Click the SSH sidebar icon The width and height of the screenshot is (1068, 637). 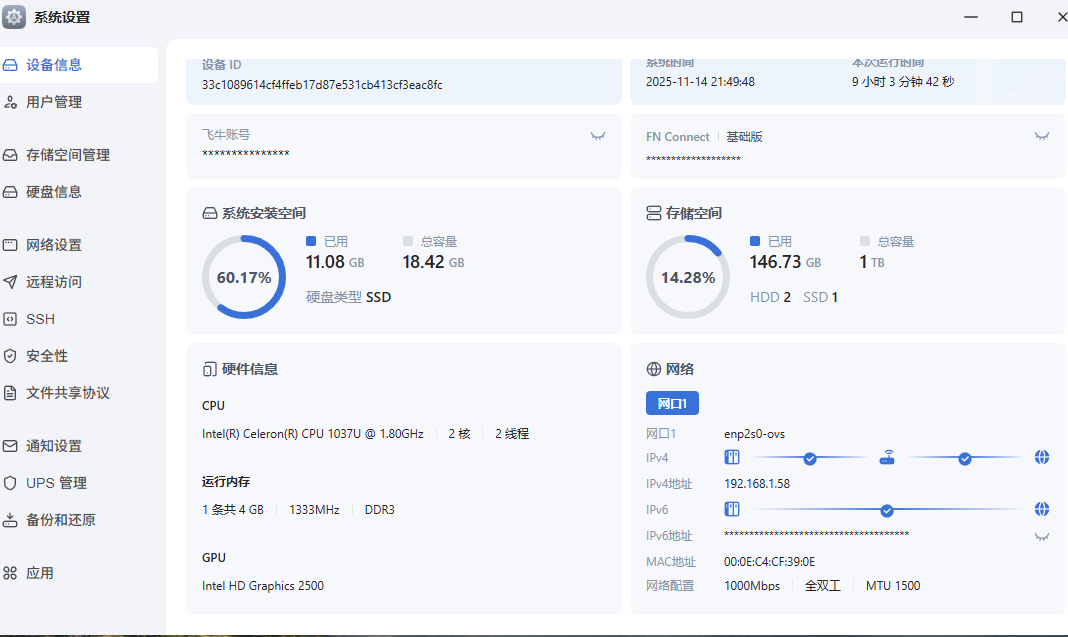tap(10, 319)
